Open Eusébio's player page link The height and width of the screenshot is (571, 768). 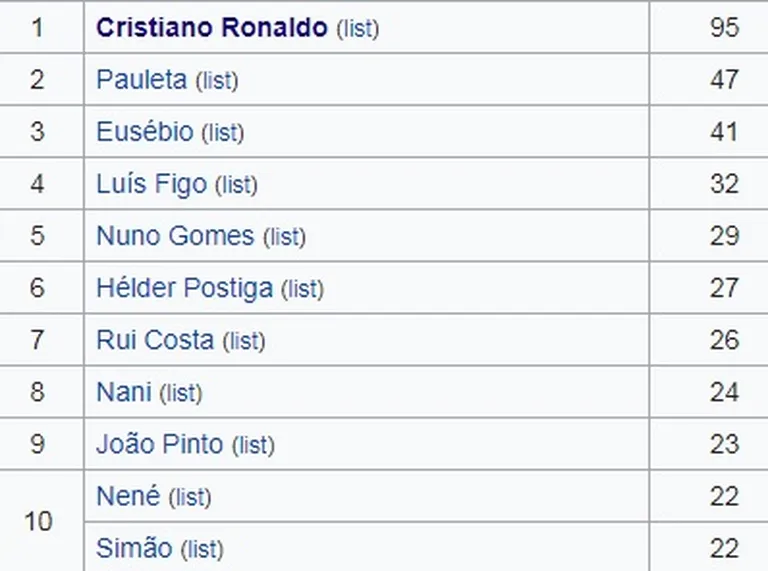point(145,131)
